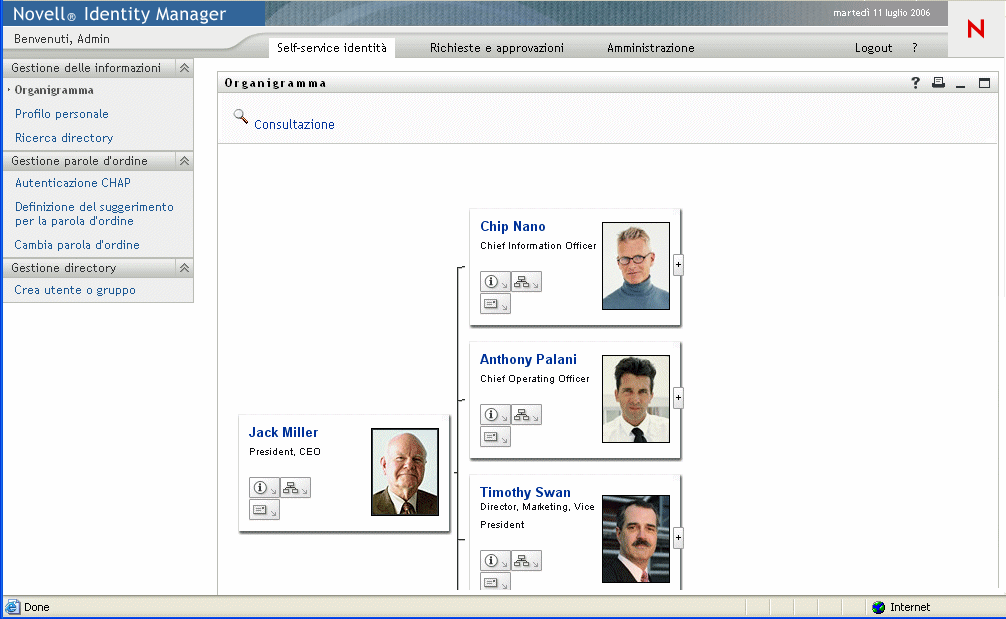This screenshot has height=619, width=1006.
Task: Click the Gestione parole d'ordine header text
Action: [79, 161]
